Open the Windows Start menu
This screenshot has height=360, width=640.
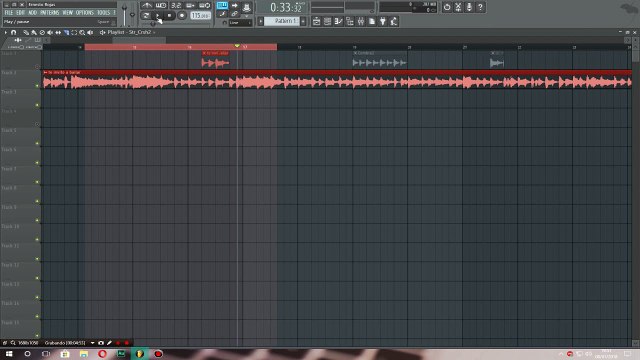coord(9,354)
